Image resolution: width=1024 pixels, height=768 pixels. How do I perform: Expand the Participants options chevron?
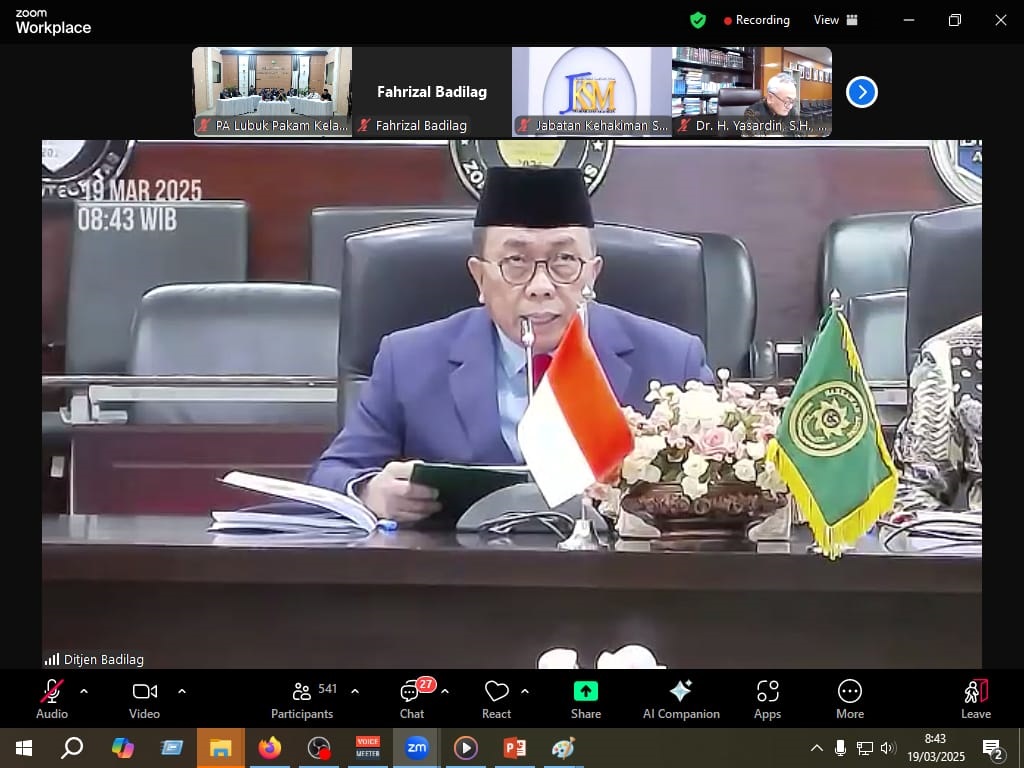coord(355,691)
